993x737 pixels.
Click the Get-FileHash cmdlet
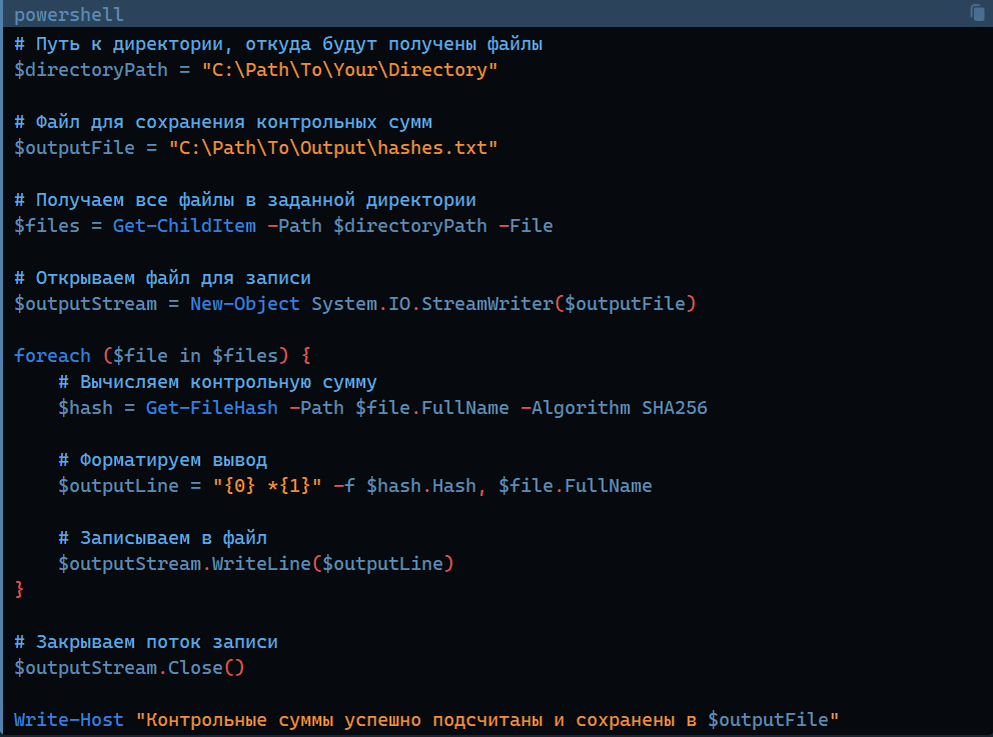click(212, 408)
